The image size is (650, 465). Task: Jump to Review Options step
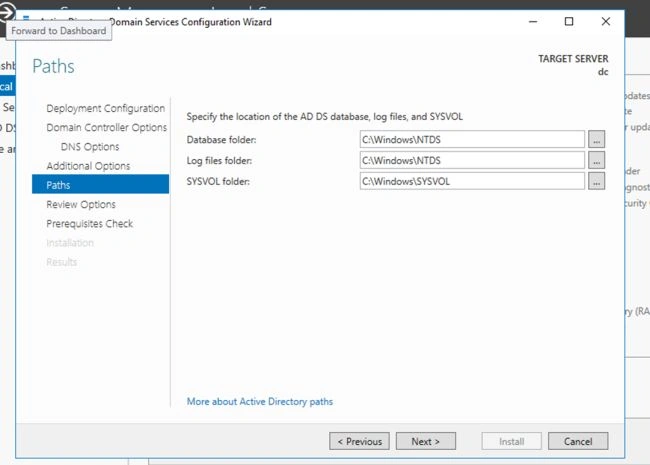[x=81, y=204]
